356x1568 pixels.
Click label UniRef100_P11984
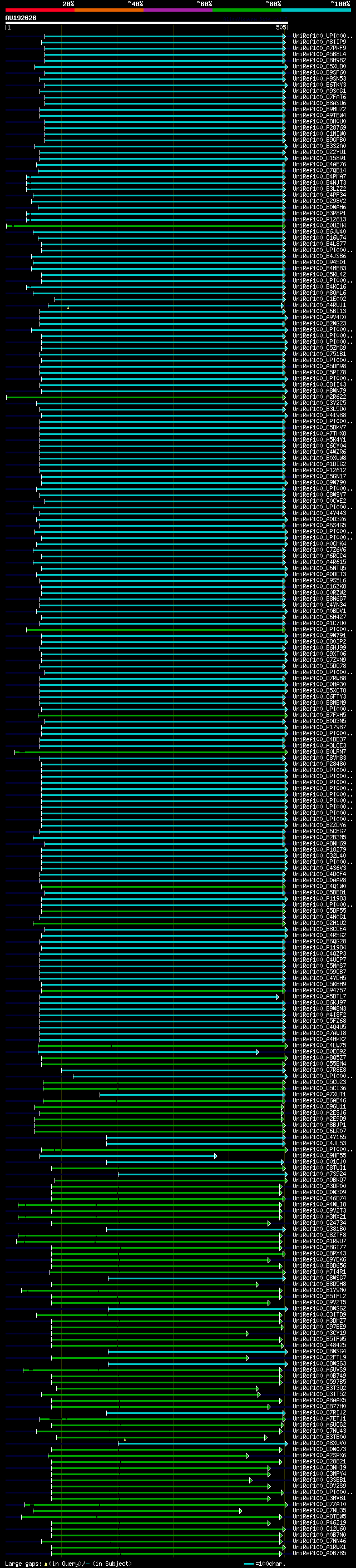click(x=319, y=948)
